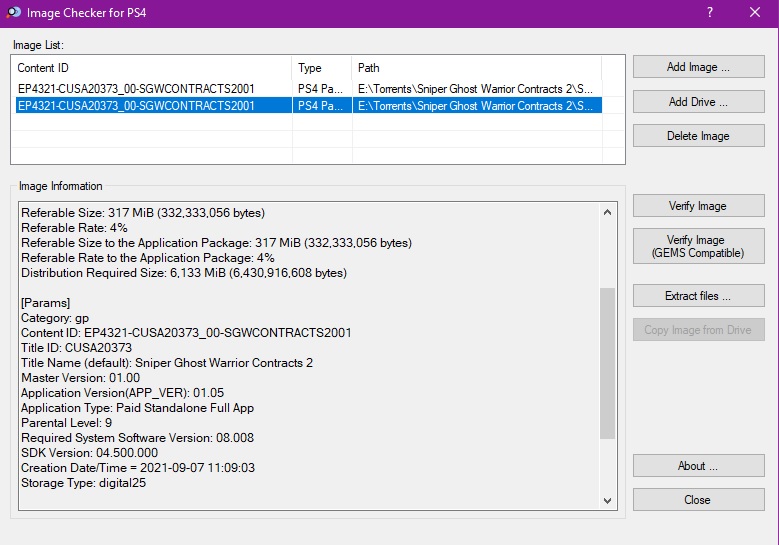
Task: Click the help question mark in title bar
Action: pyautogui.click(x=710, y=12)
